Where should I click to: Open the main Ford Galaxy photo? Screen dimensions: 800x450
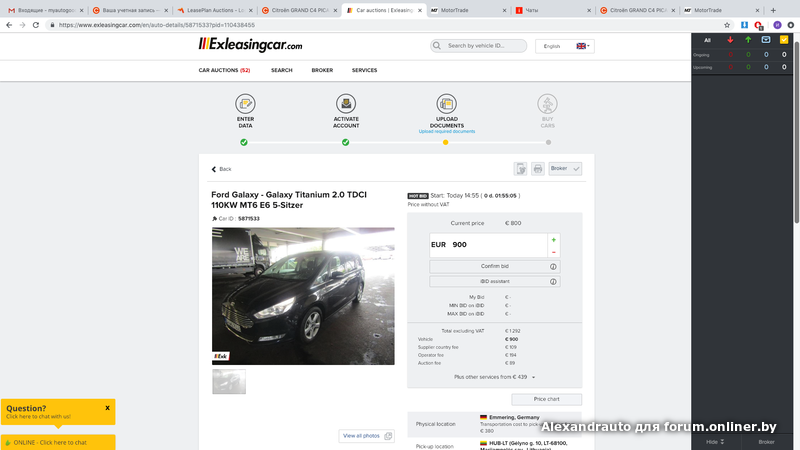pyautogui.click(x=303, y=296)
